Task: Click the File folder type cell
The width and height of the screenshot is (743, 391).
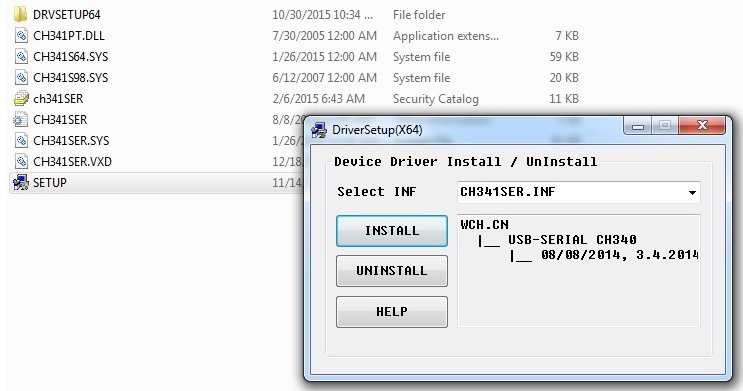Action: 419,15
